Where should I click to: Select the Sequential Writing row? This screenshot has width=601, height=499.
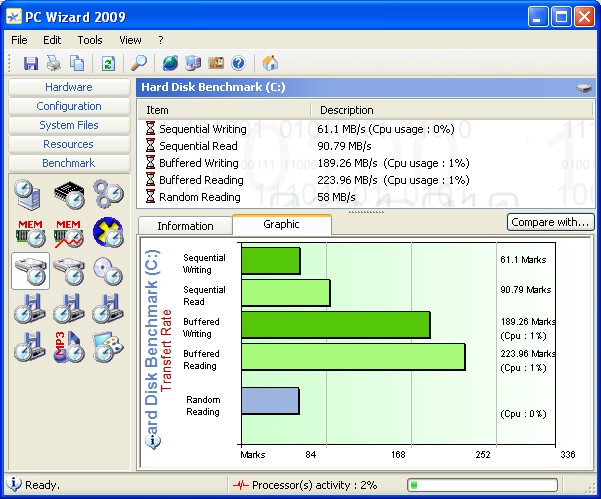click(x=365, y=129)
